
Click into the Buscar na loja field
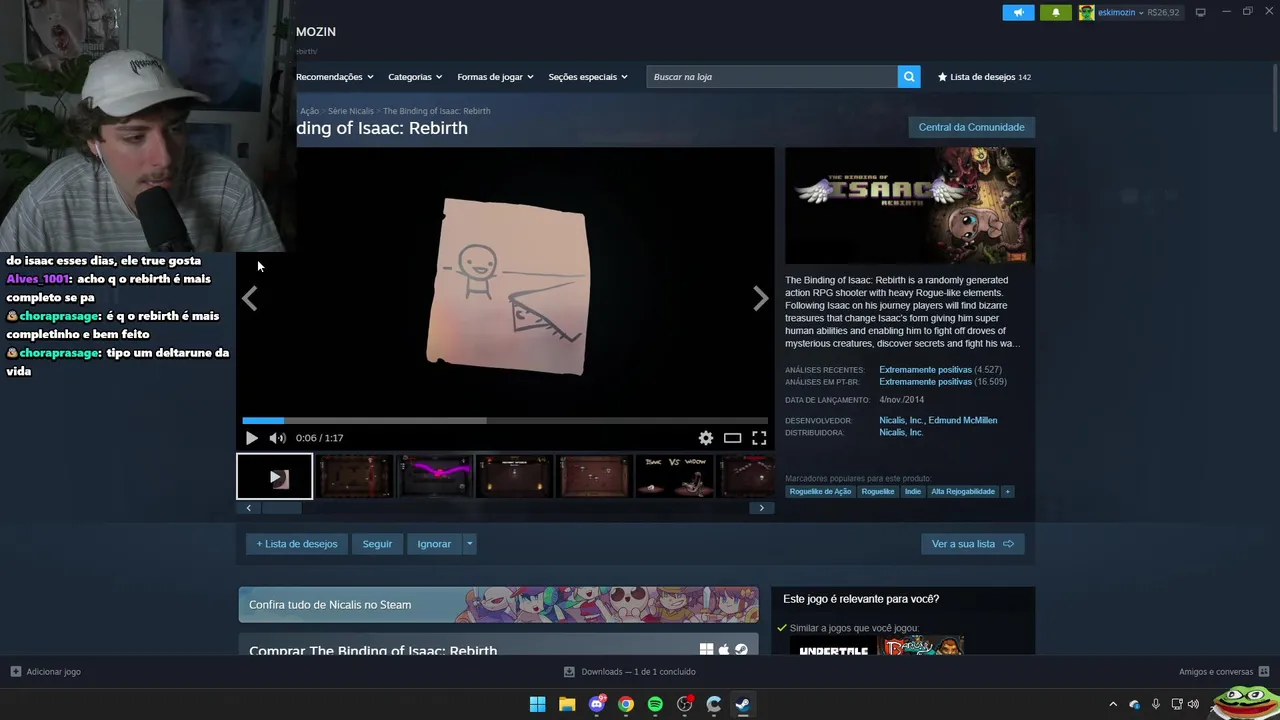pos(772,77)
